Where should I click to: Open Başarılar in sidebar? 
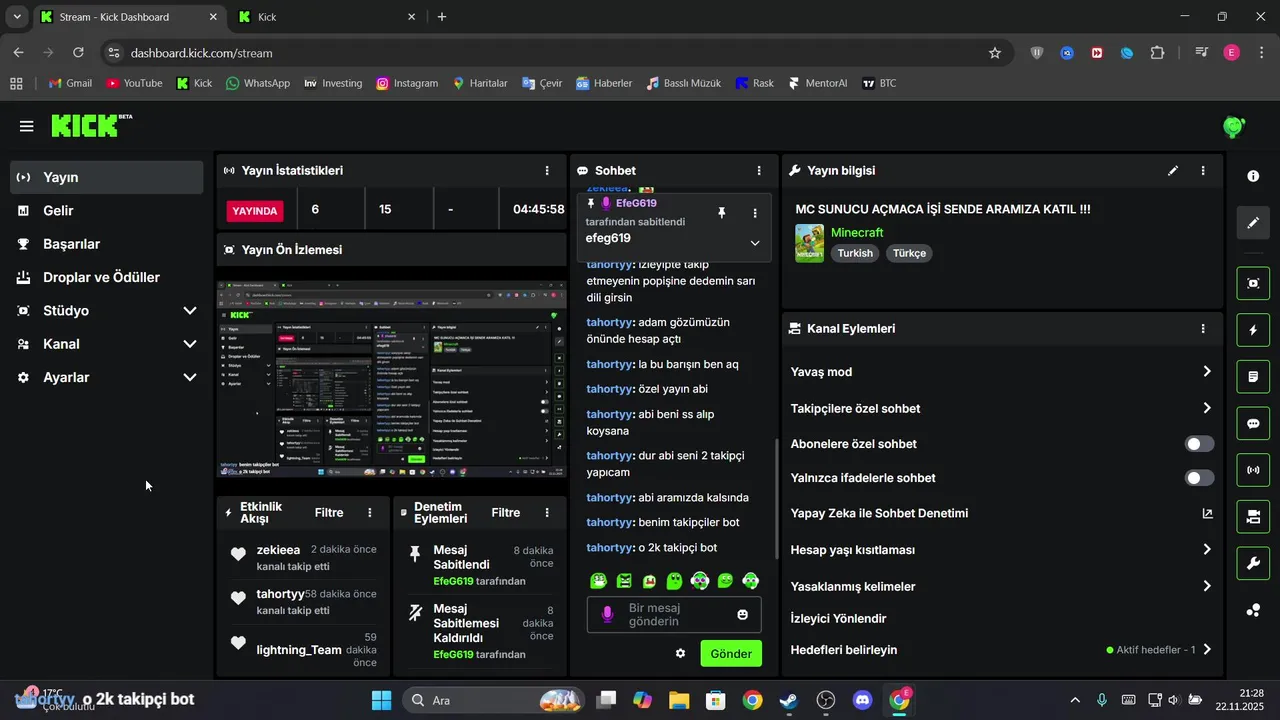coord(107,244)
